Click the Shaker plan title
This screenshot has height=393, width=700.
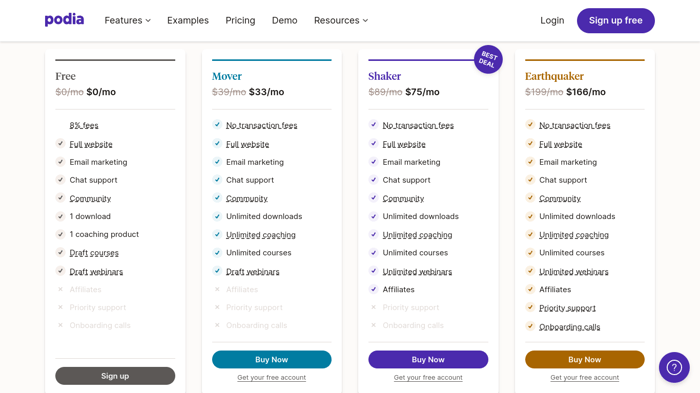tap(384, 76)
